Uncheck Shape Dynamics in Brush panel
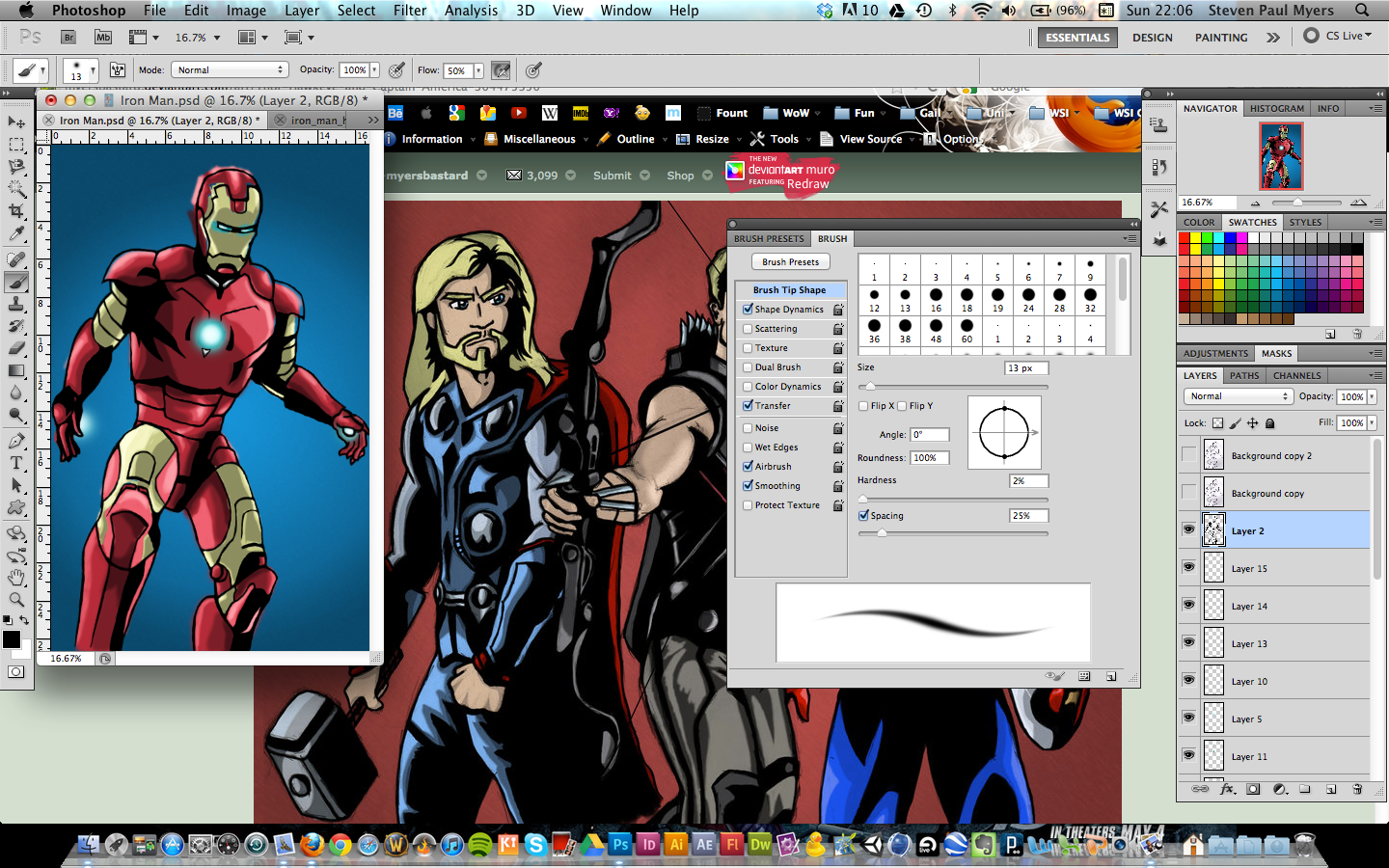Image resolution: width=1389 pixels, height=868 pixels. pyautogui.click(x=748, y=309)
